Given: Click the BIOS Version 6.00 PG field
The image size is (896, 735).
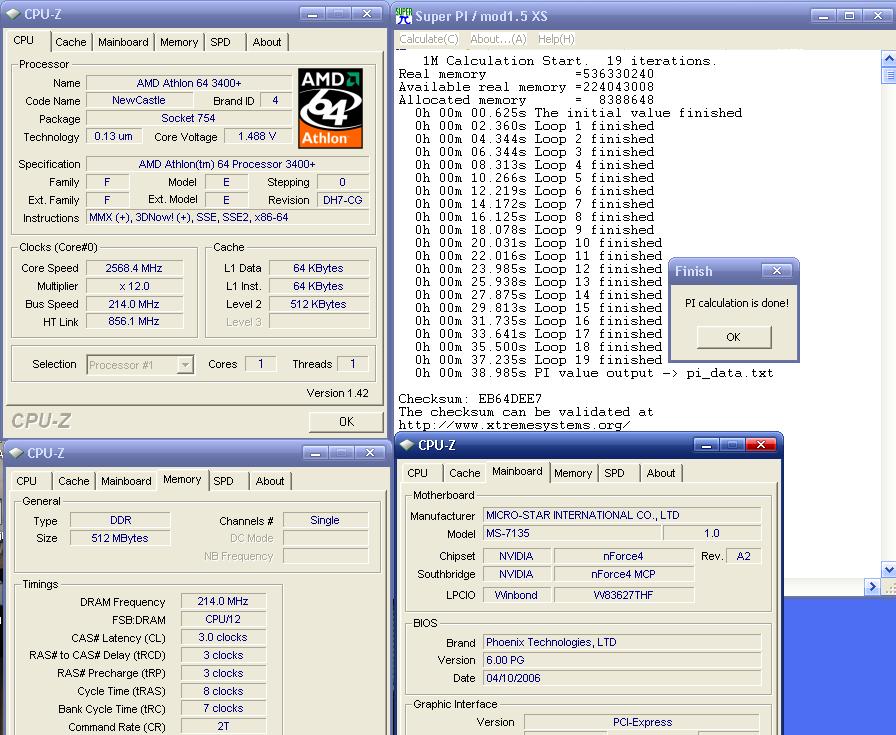Looking at the screenshot, I should pyautogui.click(x=622, y=660).
